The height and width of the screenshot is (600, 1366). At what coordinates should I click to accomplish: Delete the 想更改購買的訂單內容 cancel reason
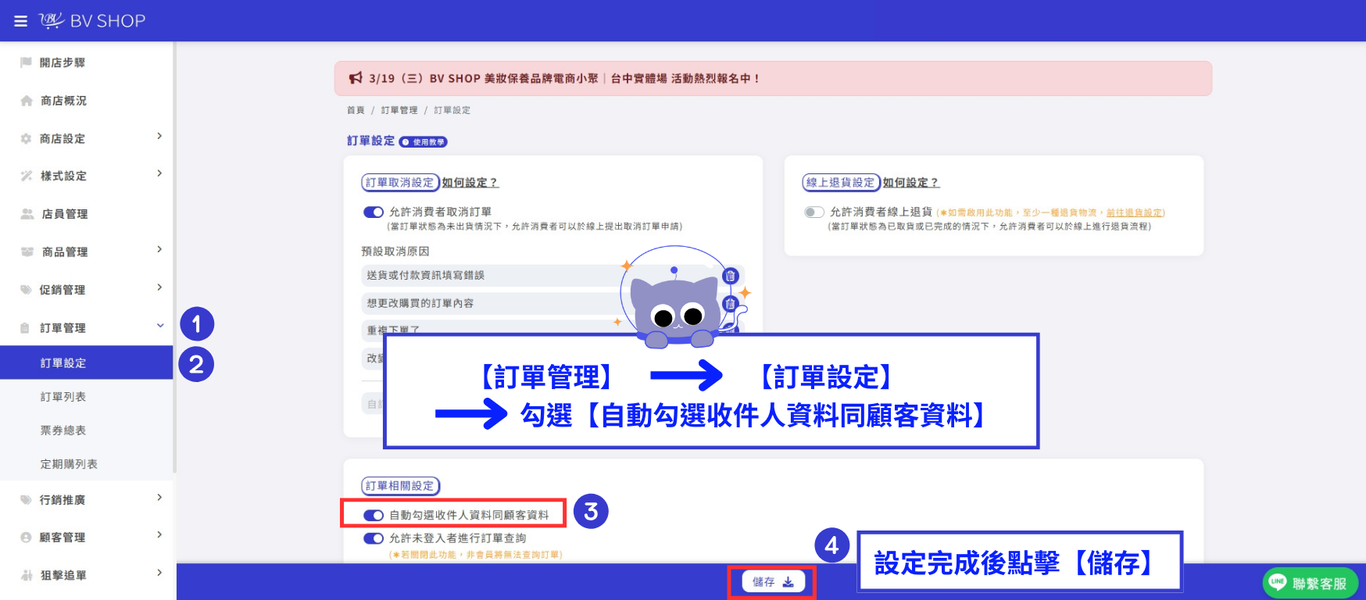730,302
